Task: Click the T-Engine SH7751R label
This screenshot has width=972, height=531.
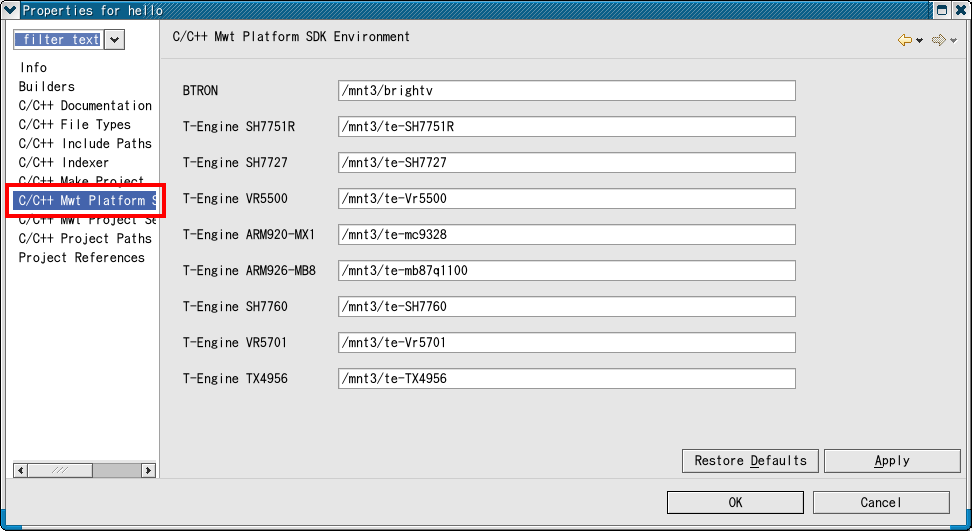Action: (x=239, y=126)
